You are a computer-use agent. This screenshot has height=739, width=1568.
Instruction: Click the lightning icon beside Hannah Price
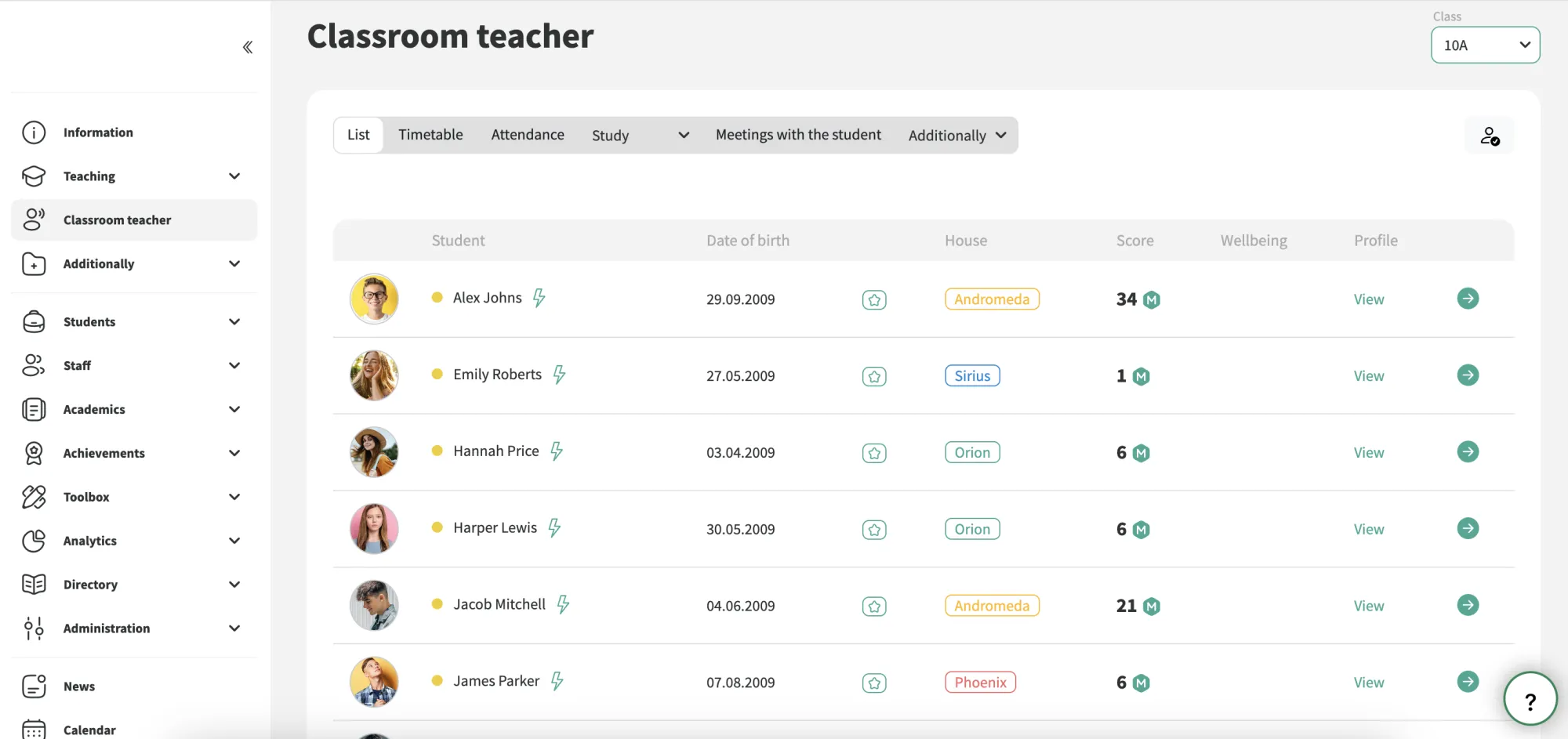557,451
